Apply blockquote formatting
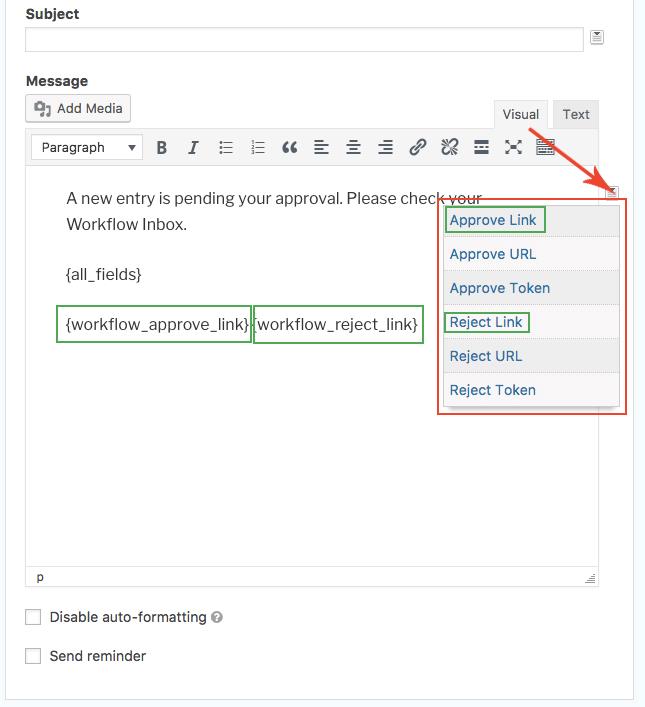Image resolution: width=645 pixels, height=707 pixels. pos(290,148)
